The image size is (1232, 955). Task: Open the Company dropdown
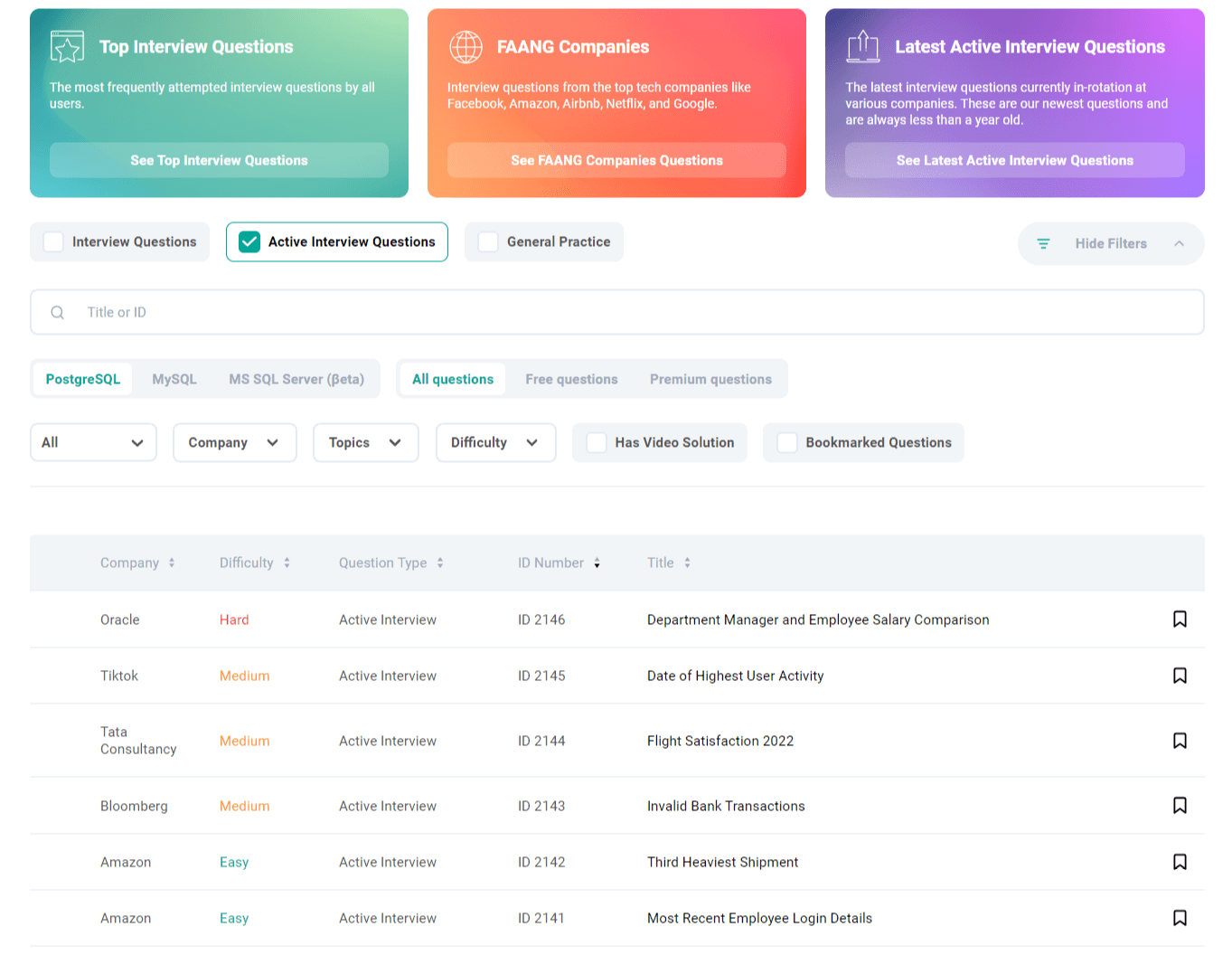pyautogui.click(x=234, y=442)
